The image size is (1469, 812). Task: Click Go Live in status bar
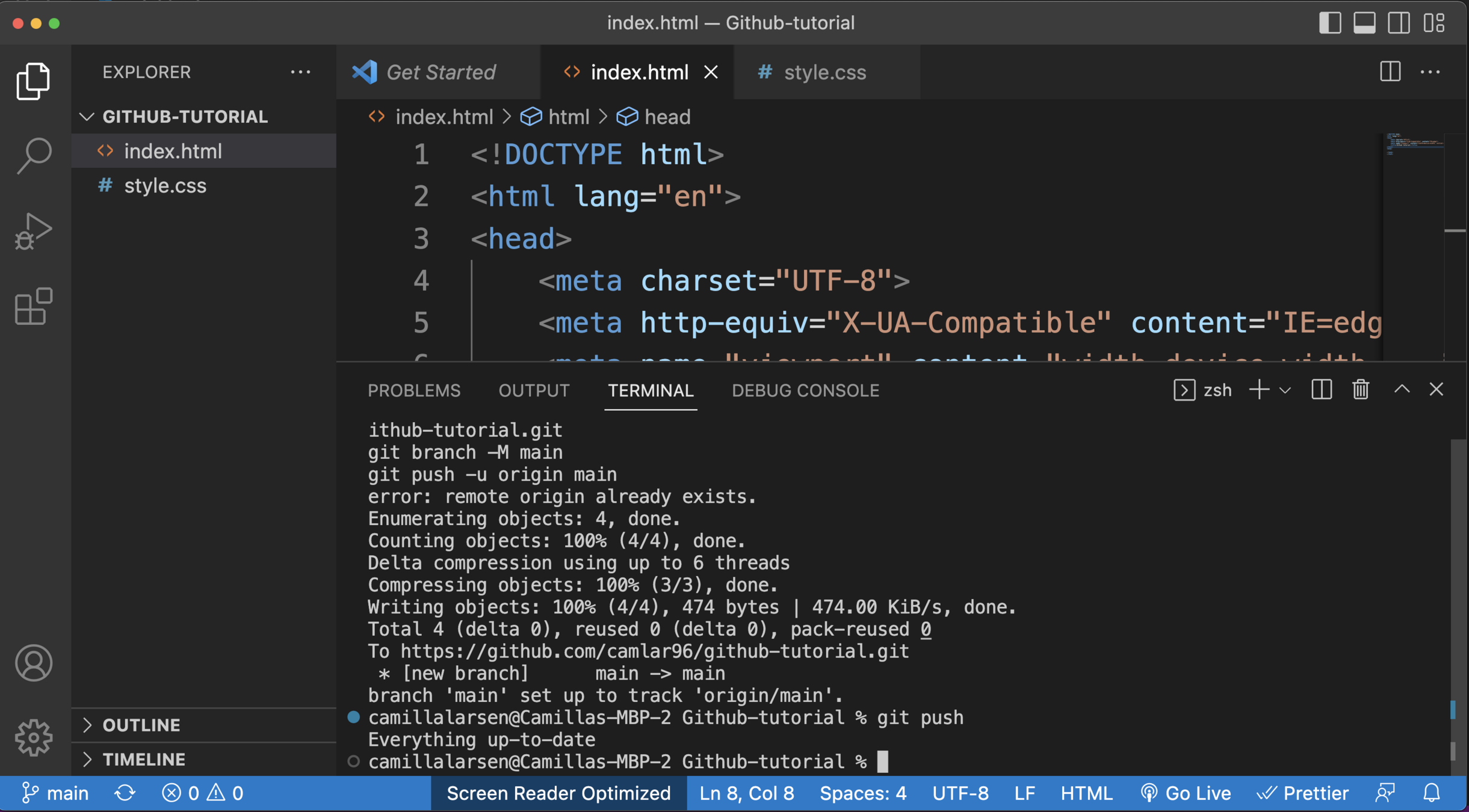pos(1186,793)
